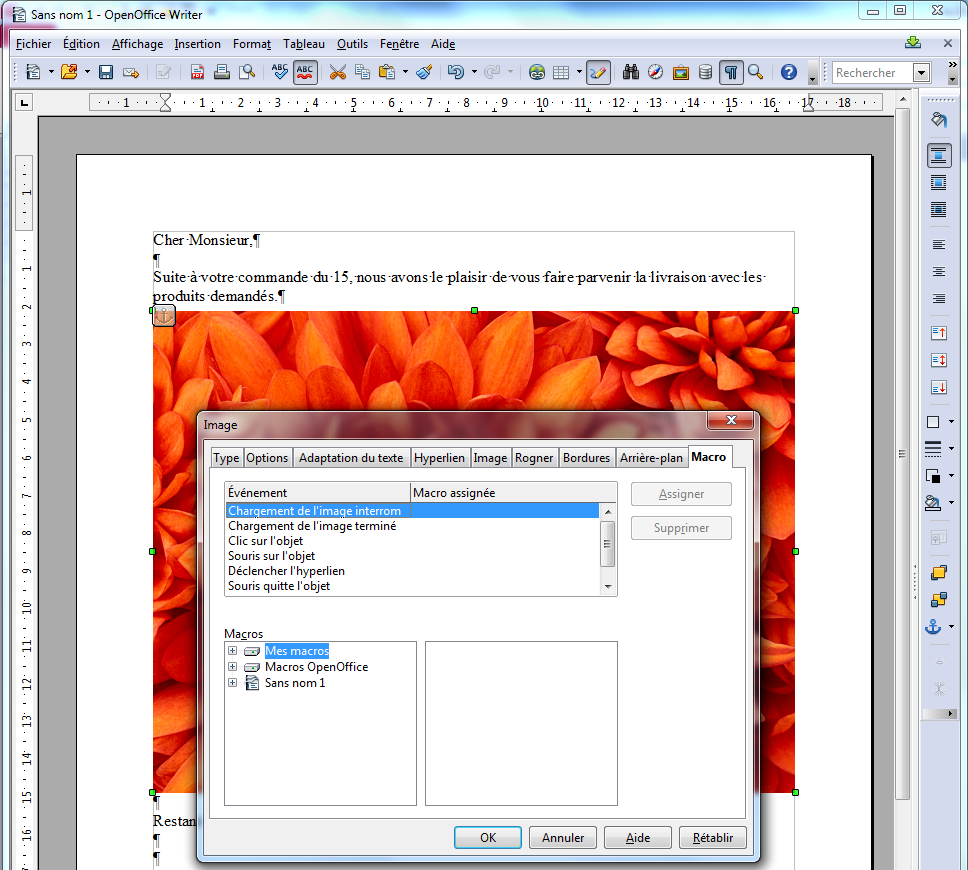Click the Zoom magnifier icon
Screen dimensions: 968x870
pyautogui.click(x=756, y=72)
